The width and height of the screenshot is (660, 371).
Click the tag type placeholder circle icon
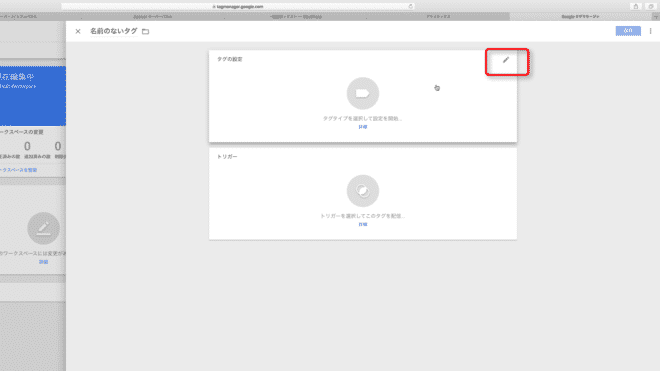(x=363, y=93)
